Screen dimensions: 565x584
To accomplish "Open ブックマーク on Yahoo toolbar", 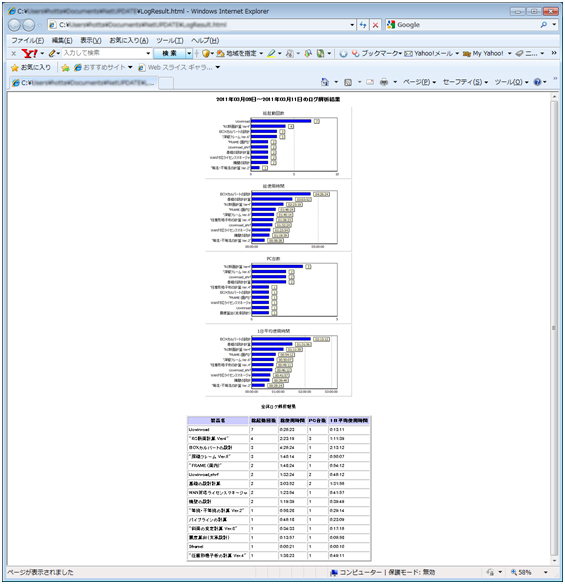I will [376, 54].
